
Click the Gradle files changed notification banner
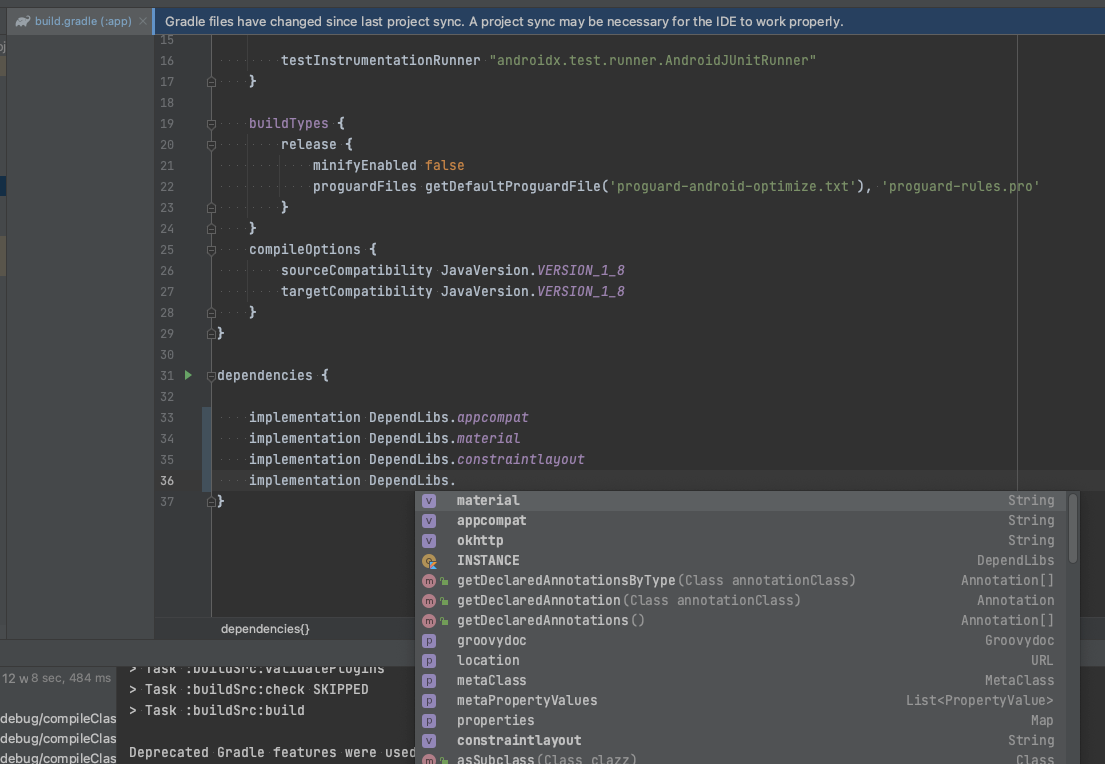(x=504, y=21)
